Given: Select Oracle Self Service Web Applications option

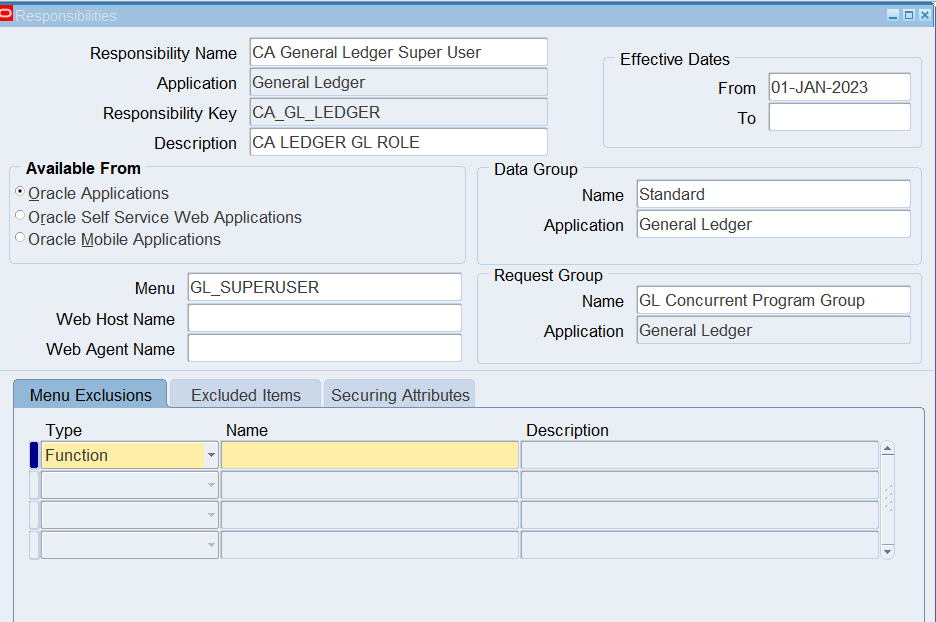Looking at the screenshot, I should [x=20, y=215].
